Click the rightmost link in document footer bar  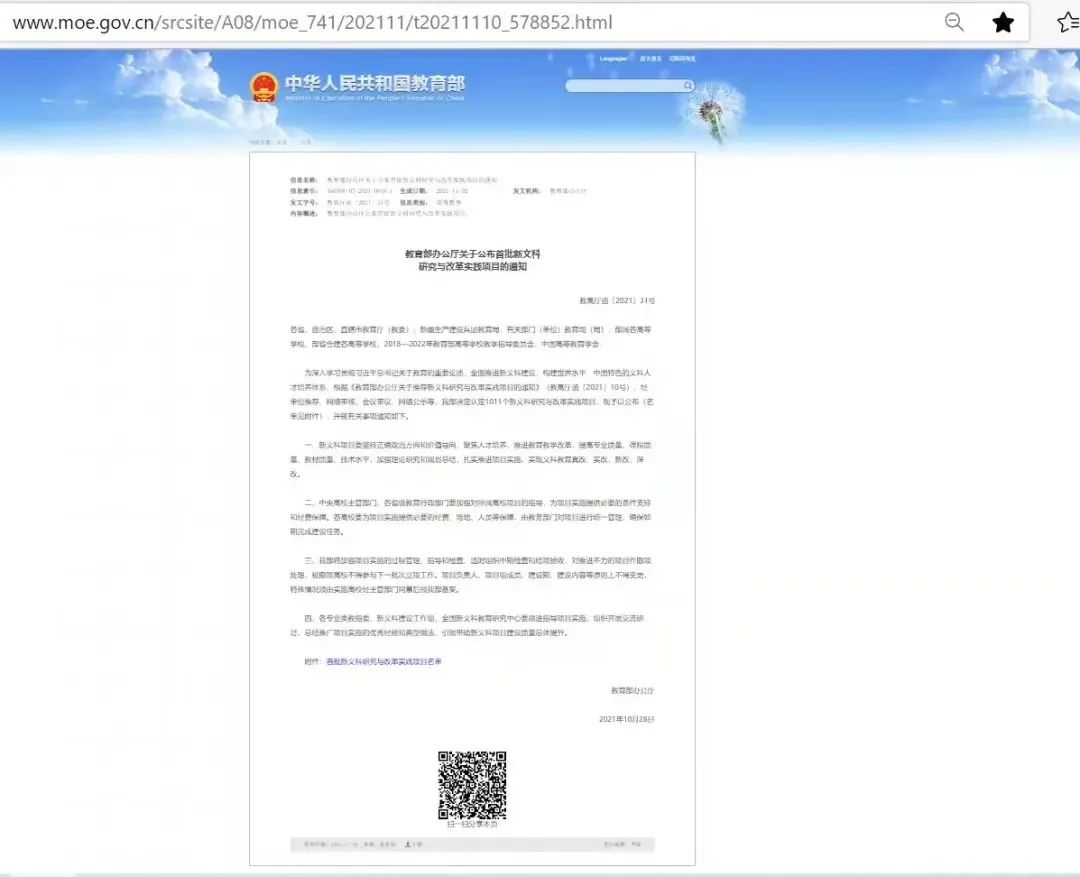tap(635, 845)
